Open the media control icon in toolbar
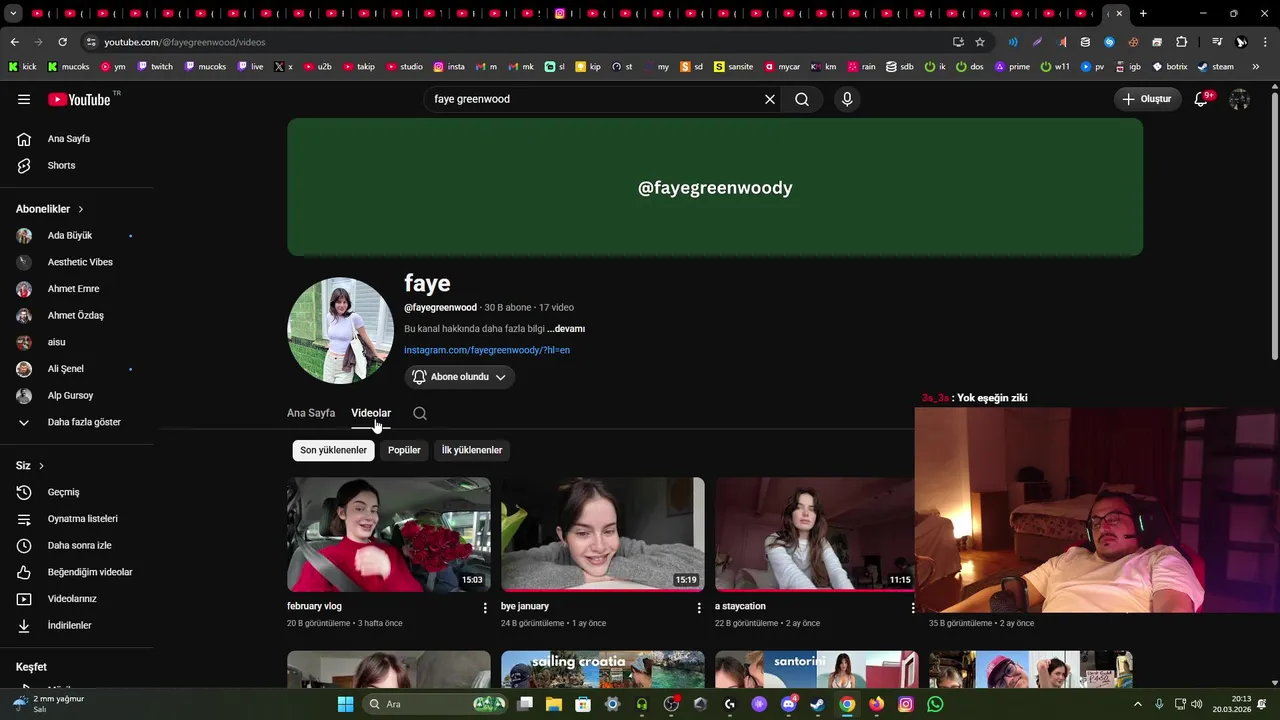The width and height of the screenshot is (1280, 720). click(1217, 42)
